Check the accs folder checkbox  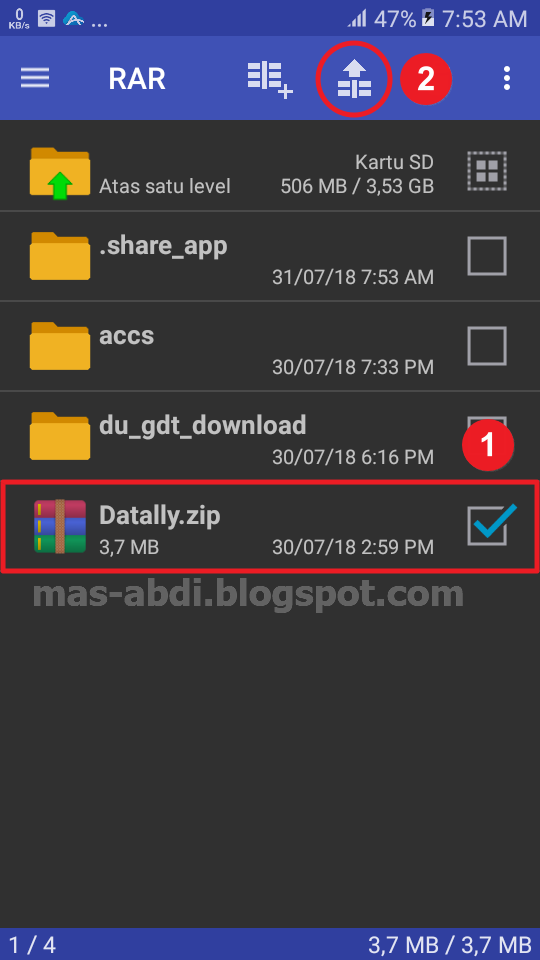(x=487, y=346)
